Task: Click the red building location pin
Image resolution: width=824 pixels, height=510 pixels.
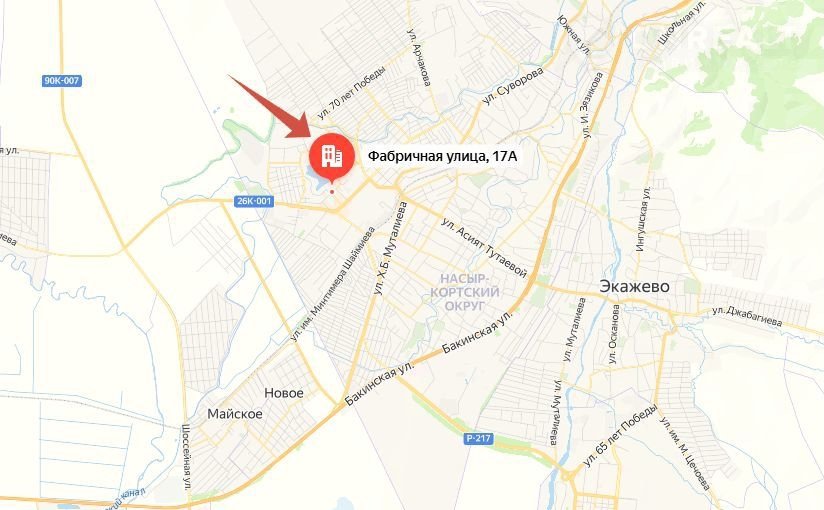Action: [332, 158]
